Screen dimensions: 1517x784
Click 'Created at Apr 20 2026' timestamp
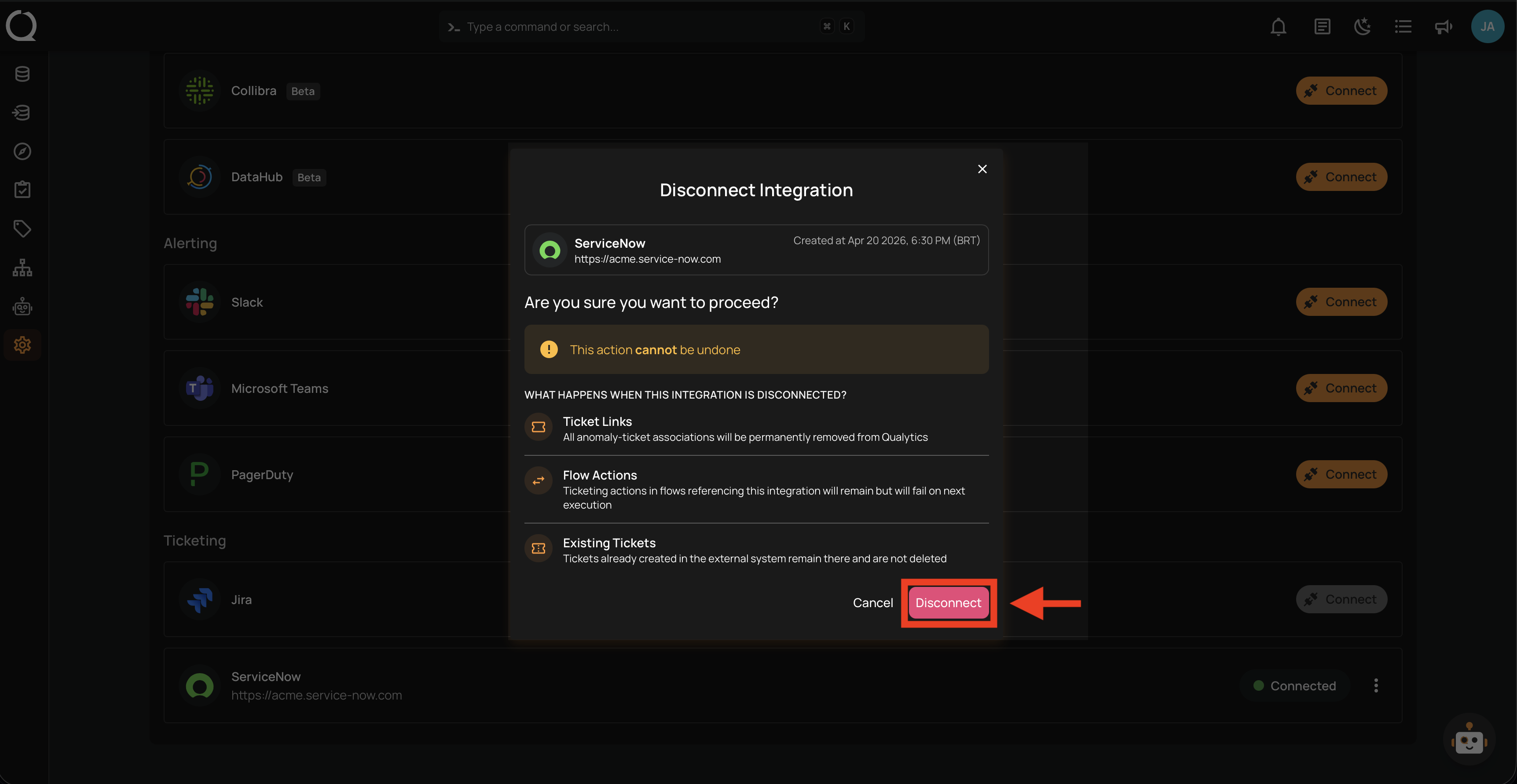point(886,240)
